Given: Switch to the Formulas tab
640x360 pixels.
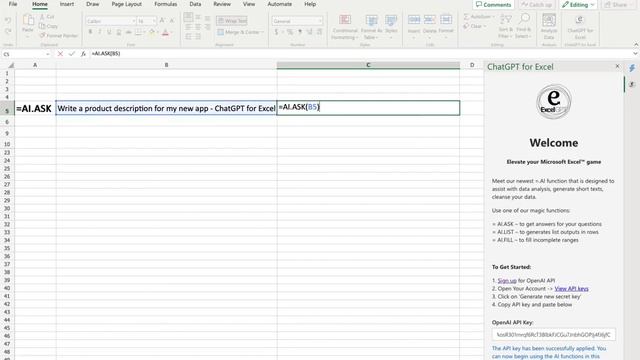Looking at the screenshot, I should [166, 4].
